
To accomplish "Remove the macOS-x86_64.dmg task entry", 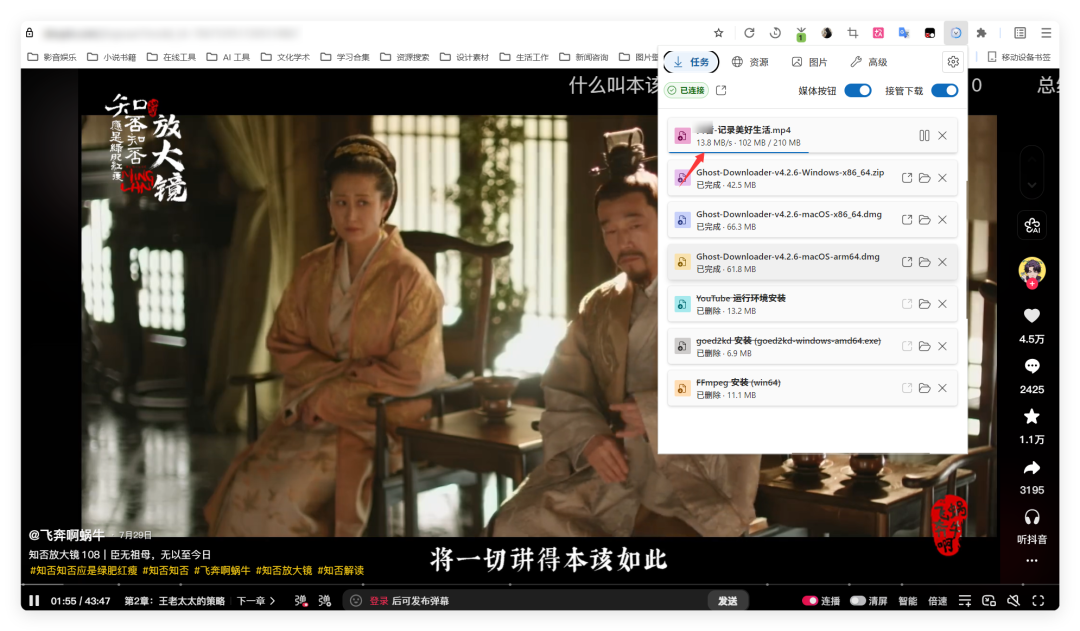I will click(942, 220).
